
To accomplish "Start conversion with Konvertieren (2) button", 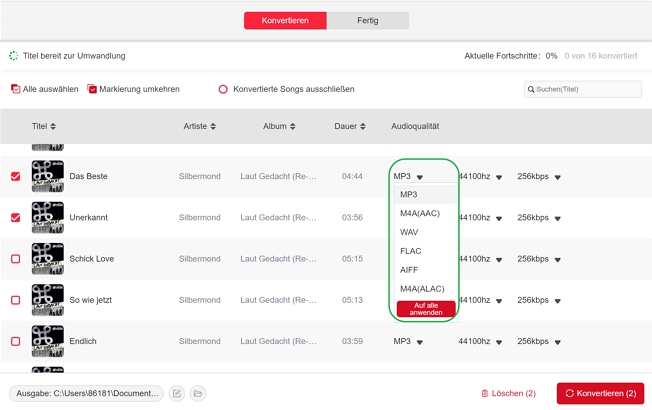I will (600, 394).
